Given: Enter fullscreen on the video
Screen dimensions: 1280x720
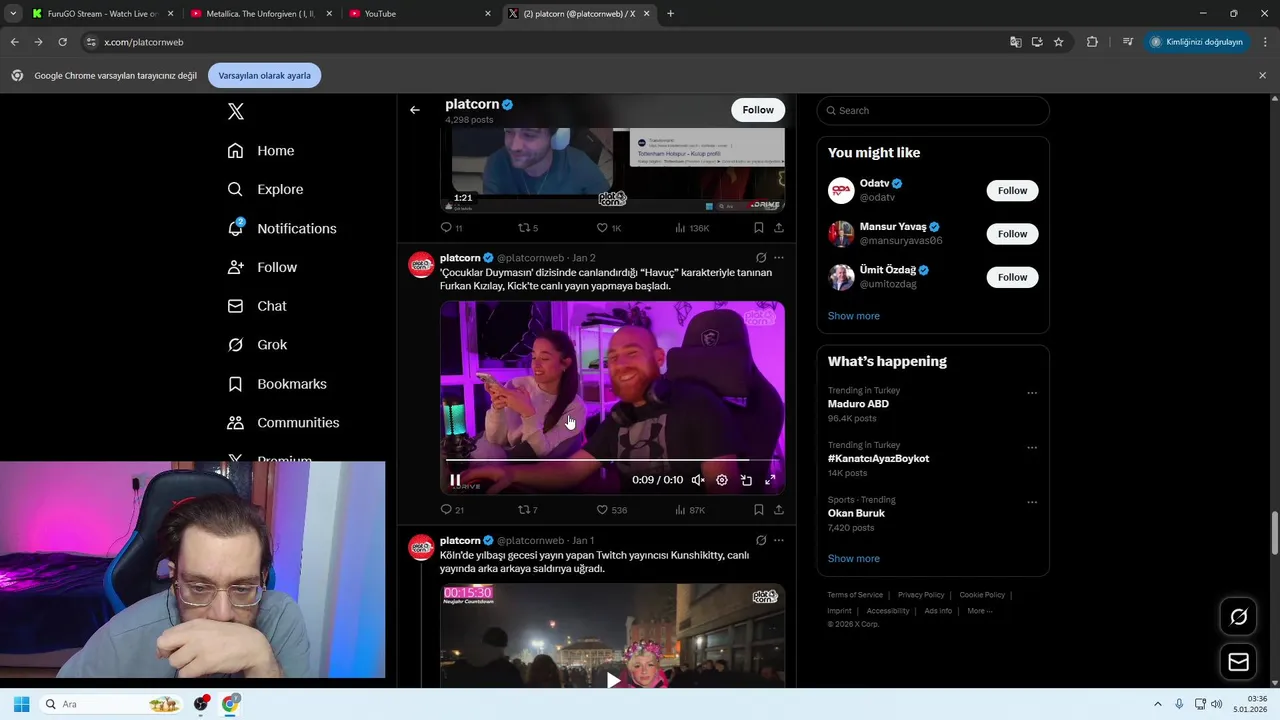Looking at the screenshot, I should [x=770, y=480].
